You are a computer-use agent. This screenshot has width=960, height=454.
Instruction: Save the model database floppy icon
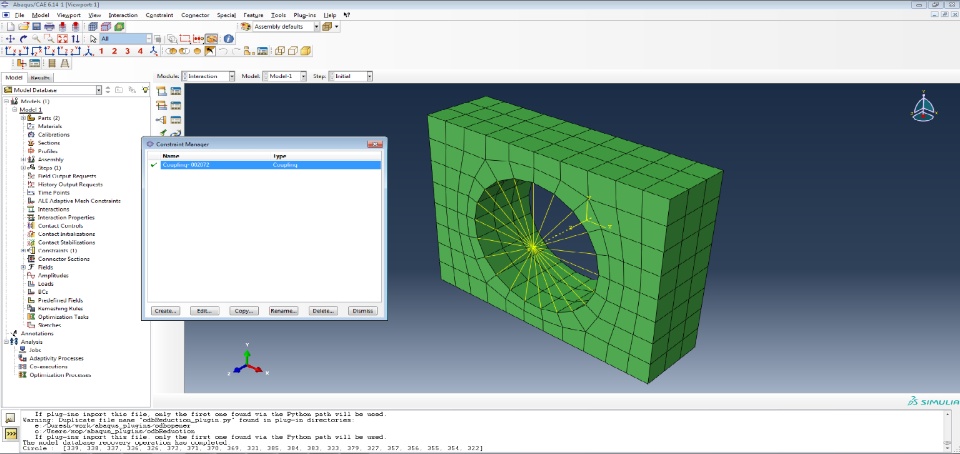[x=37, y=26]
